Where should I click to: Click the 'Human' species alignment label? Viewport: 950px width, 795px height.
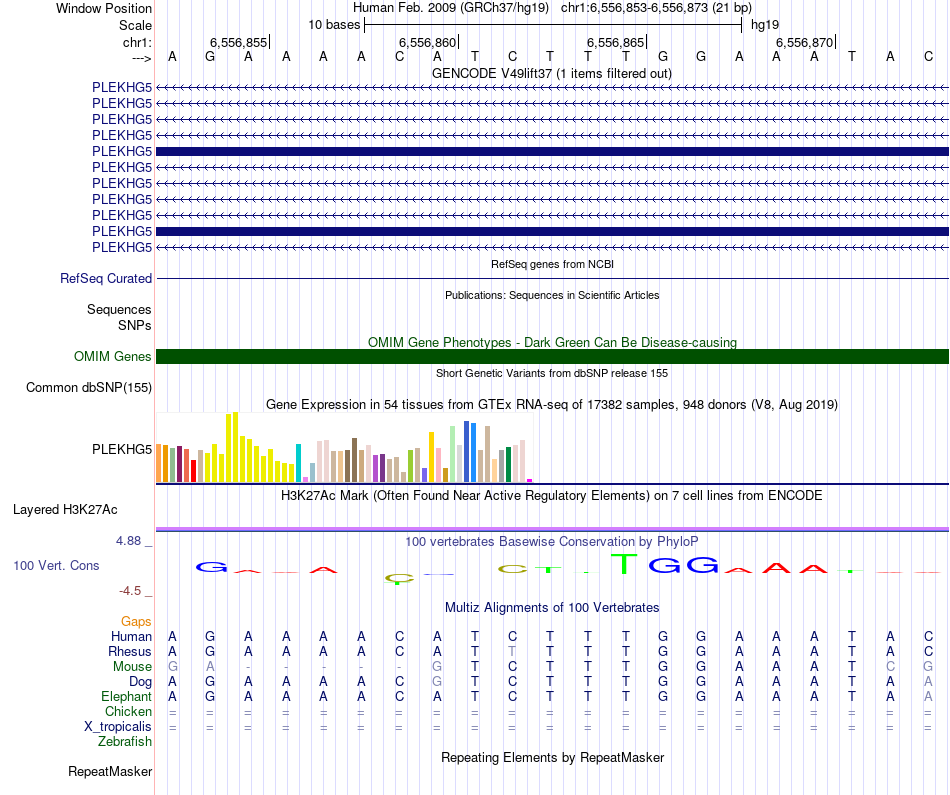131,636
